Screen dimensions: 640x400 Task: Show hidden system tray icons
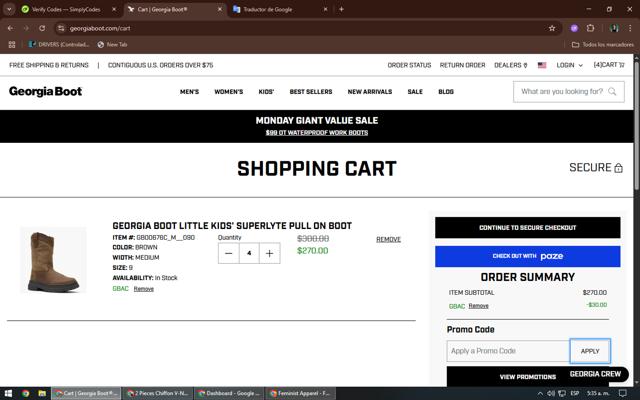tap(540, 393)
